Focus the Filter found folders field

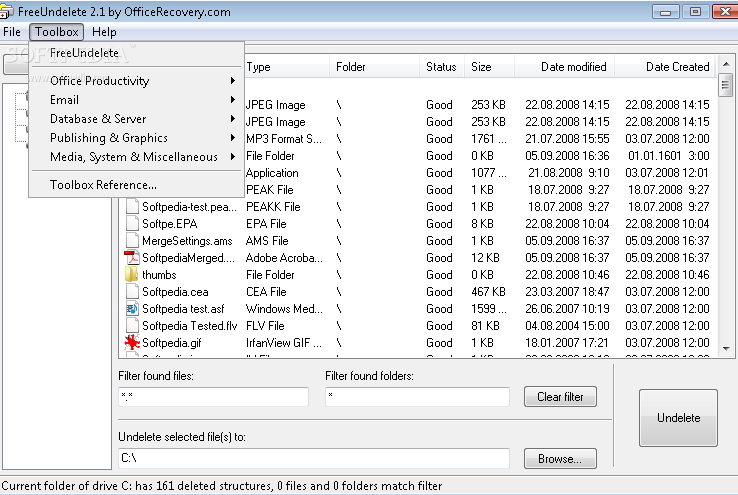point(417,397)
